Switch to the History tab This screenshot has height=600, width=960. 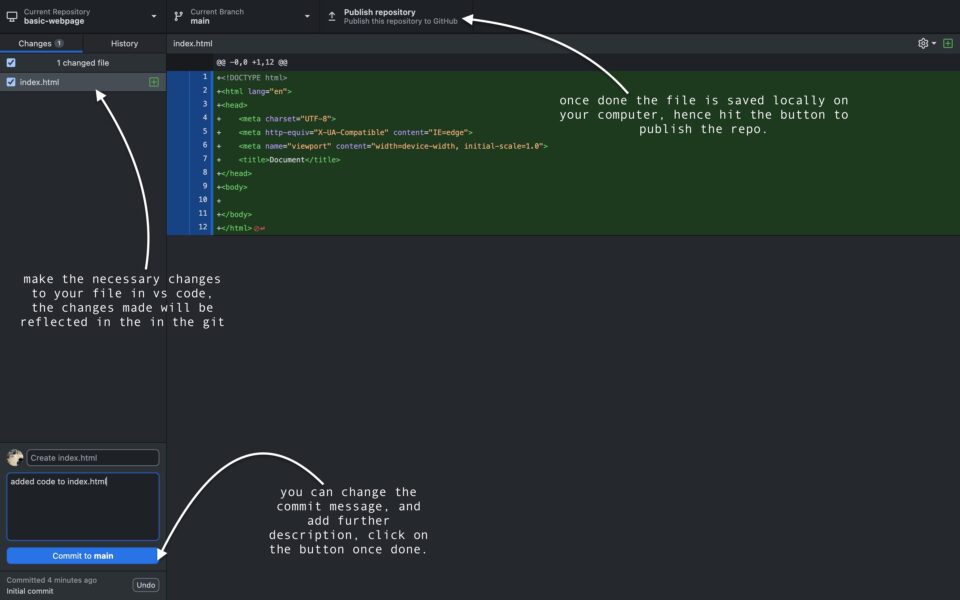point(124,43)
